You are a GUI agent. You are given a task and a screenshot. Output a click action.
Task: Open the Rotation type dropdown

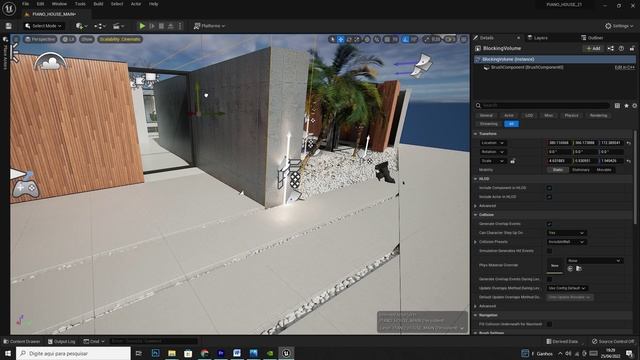(493, 152)
